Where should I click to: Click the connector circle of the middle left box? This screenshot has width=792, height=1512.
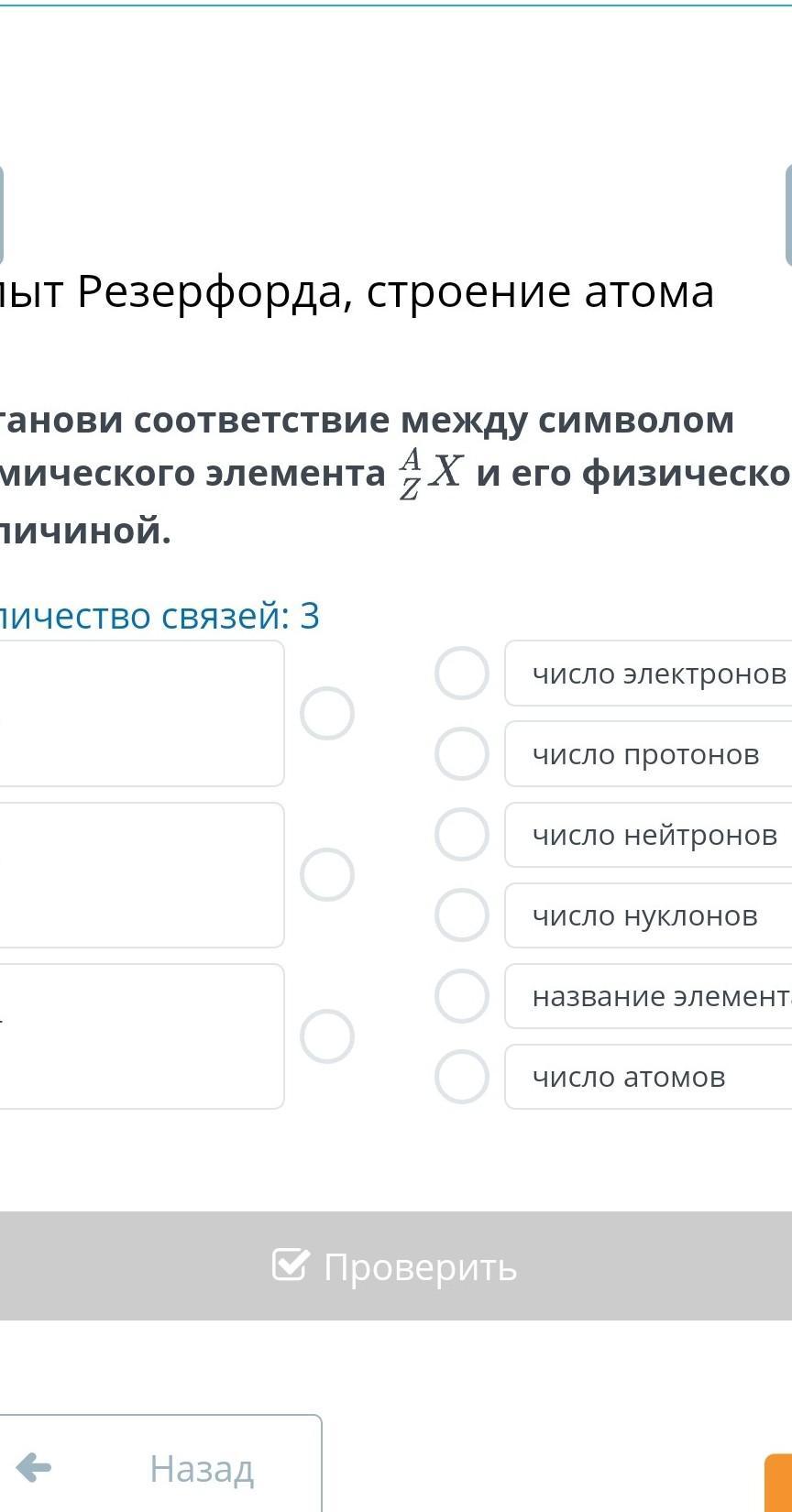coord(327,875)
